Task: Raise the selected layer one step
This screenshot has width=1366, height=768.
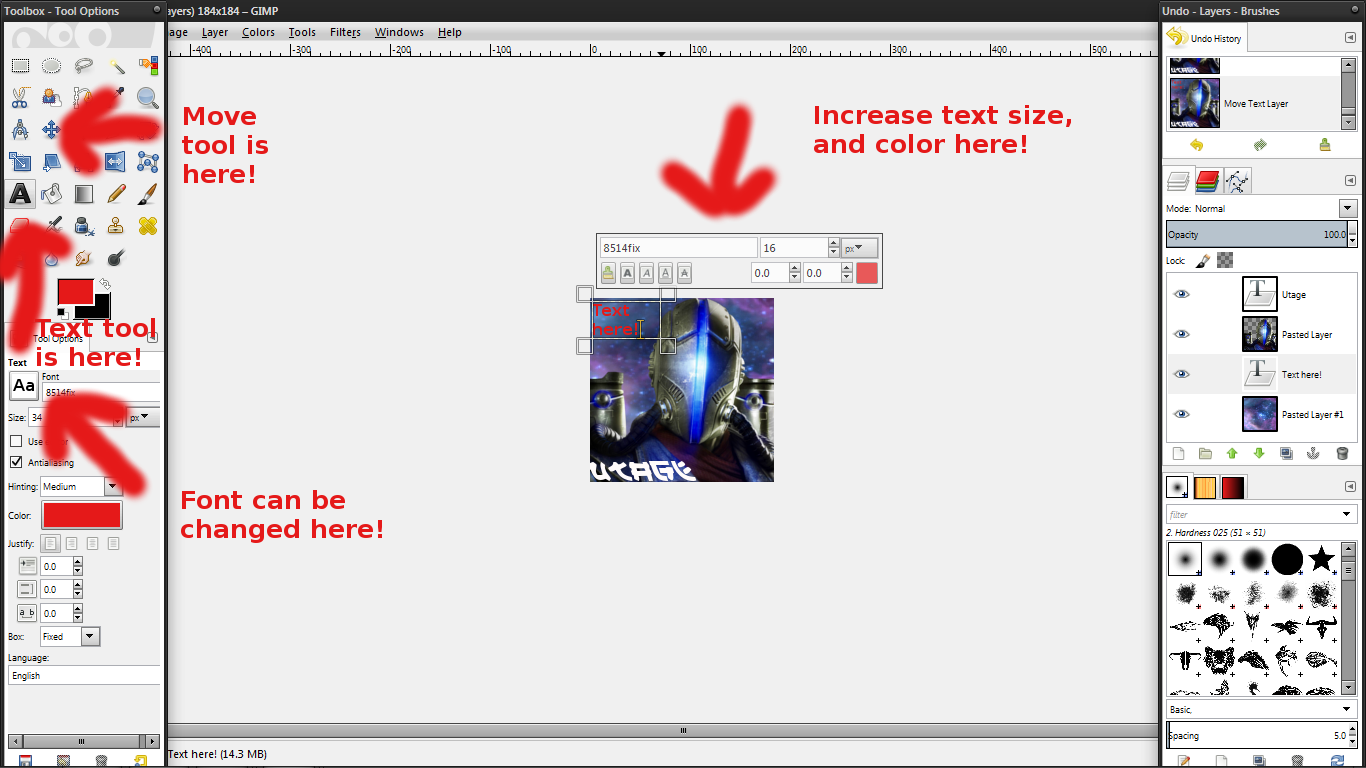Action: [1232, 453]
